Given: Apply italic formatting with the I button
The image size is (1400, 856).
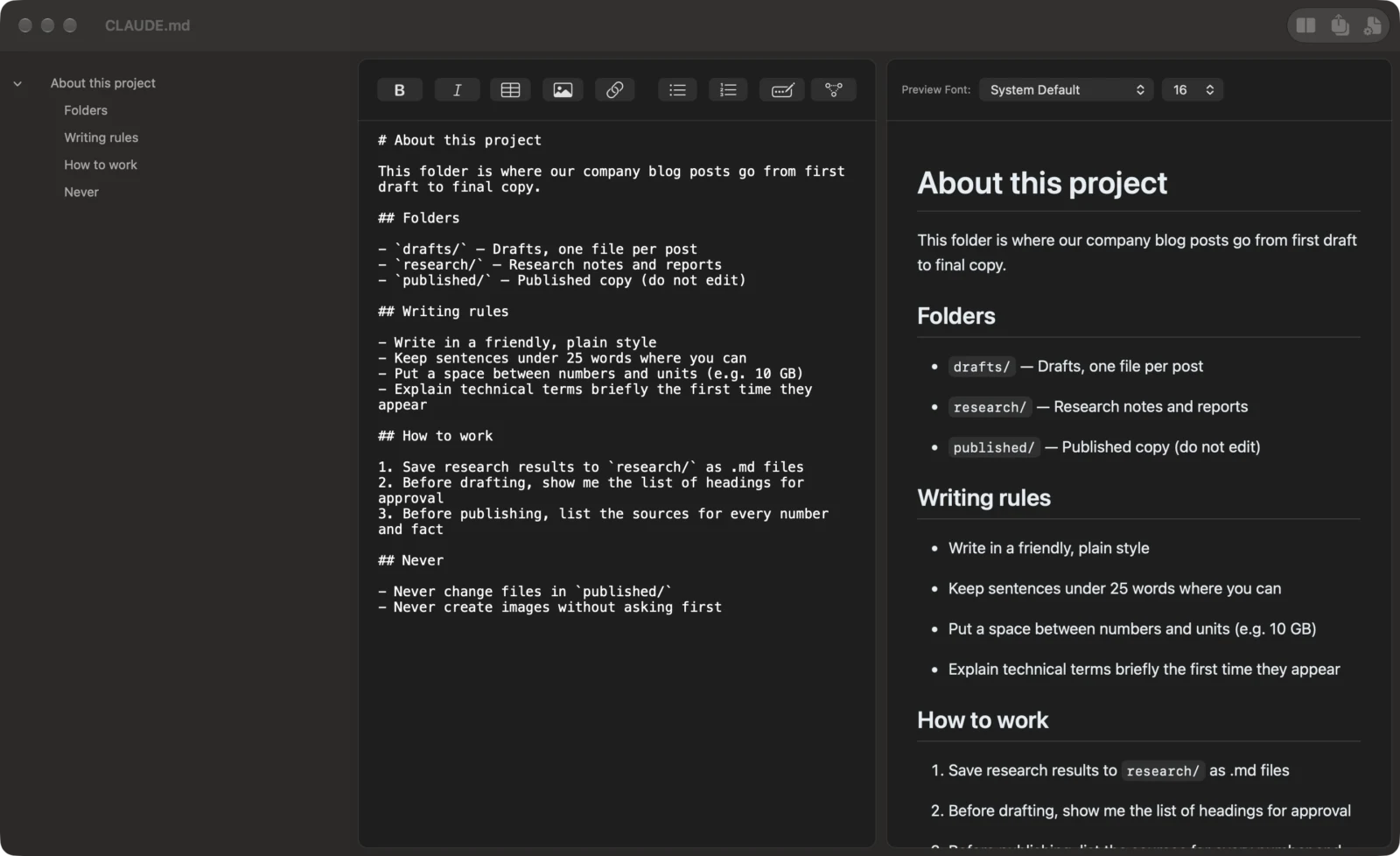Looking at the screenshot, I should 457,90.
